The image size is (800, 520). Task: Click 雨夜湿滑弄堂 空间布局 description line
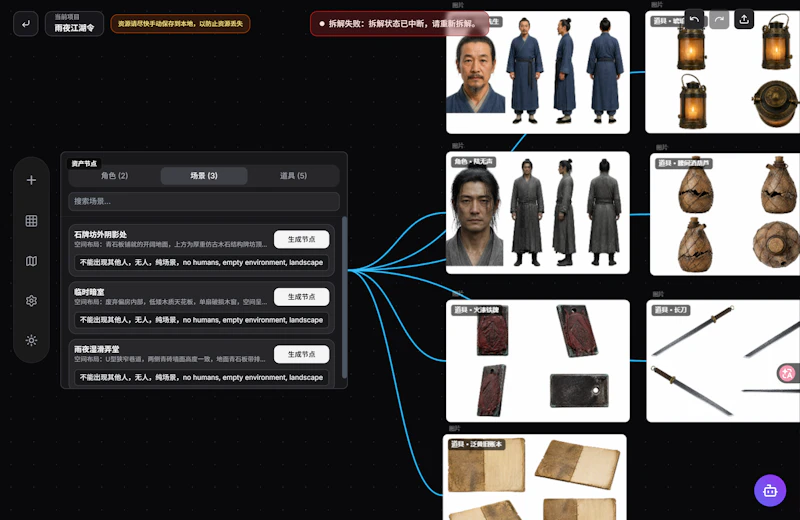tap(171, 359)
